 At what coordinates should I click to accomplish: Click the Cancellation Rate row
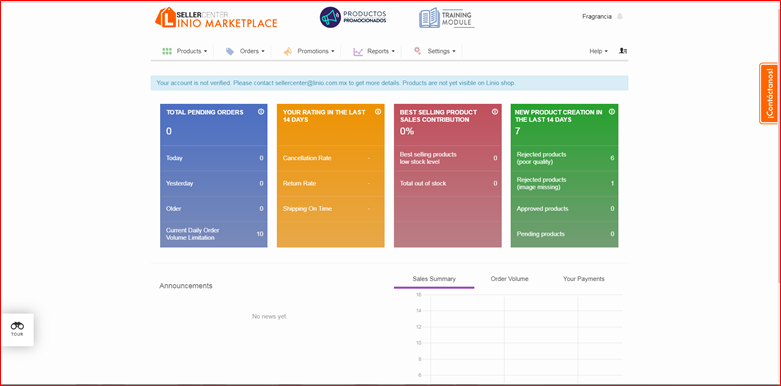pos(330,158)
